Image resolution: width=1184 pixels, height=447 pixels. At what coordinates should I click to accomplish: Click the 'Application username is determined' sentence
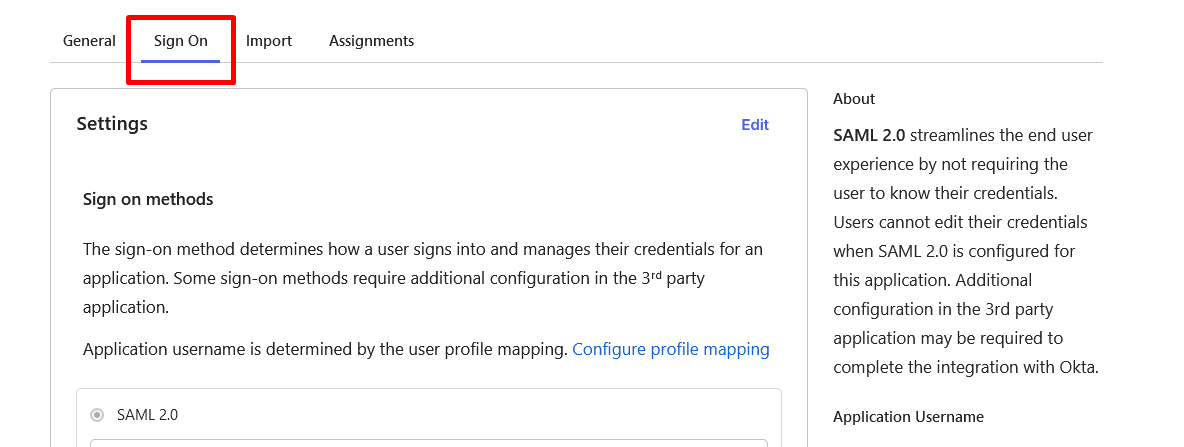tap(326, 350)
